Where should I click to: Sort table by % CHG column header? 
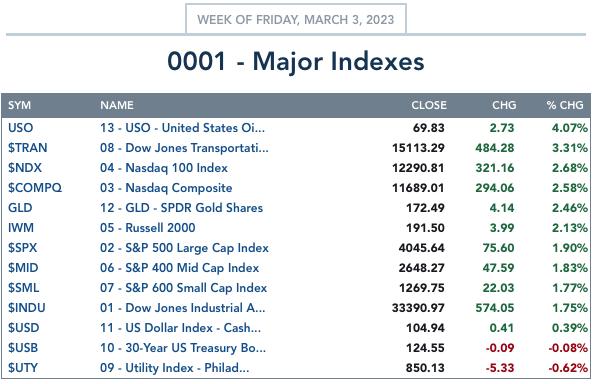tap(565, 105)
